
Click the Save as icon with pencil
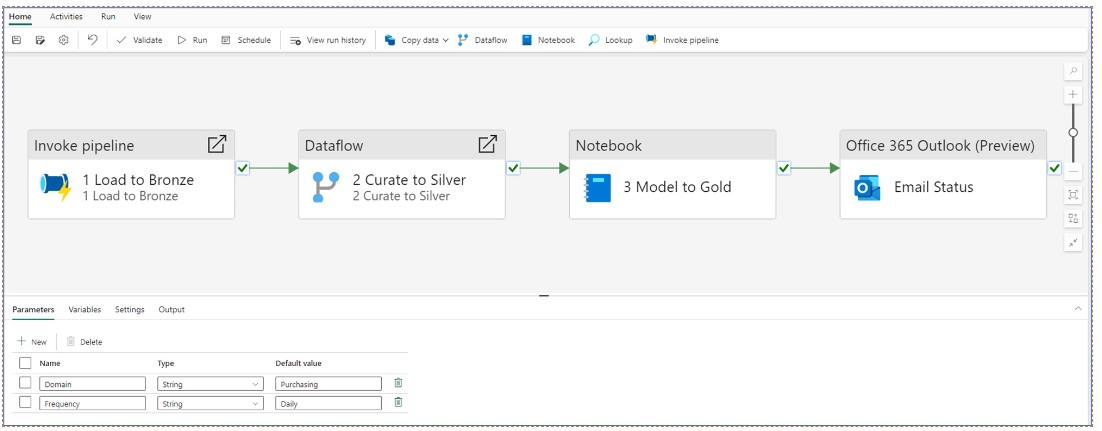pos(40,40)
